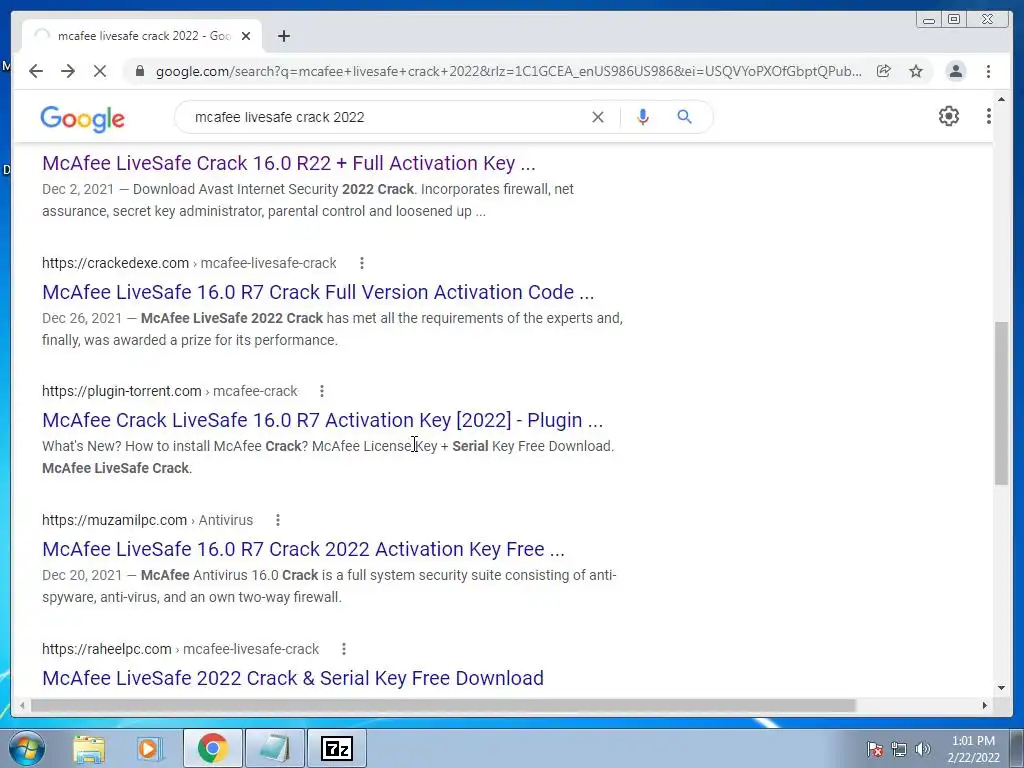The height and width of the screenshot is (768, 1024).
Task: Go back to the previous page
Action: (x=36, y=71)
